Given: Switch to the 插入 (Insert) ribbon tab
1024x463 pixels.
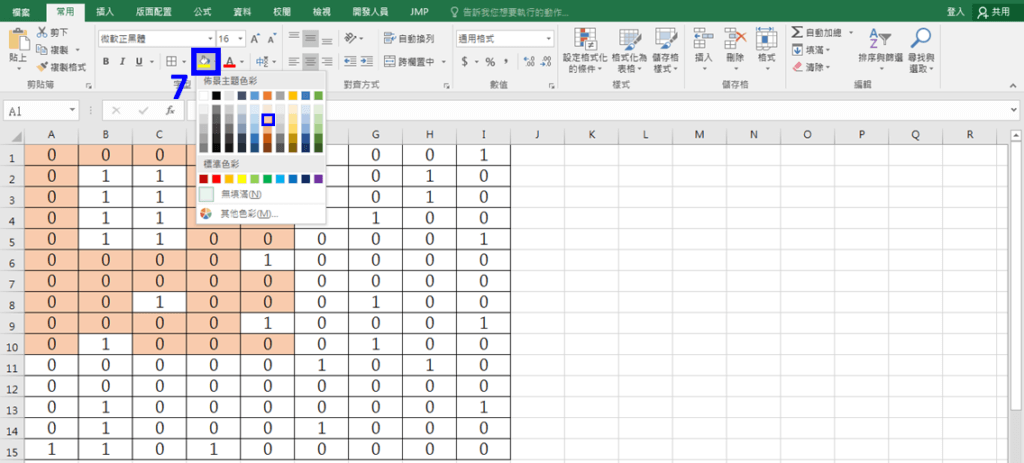Looking at the screenshot, I should click(104, 10).
